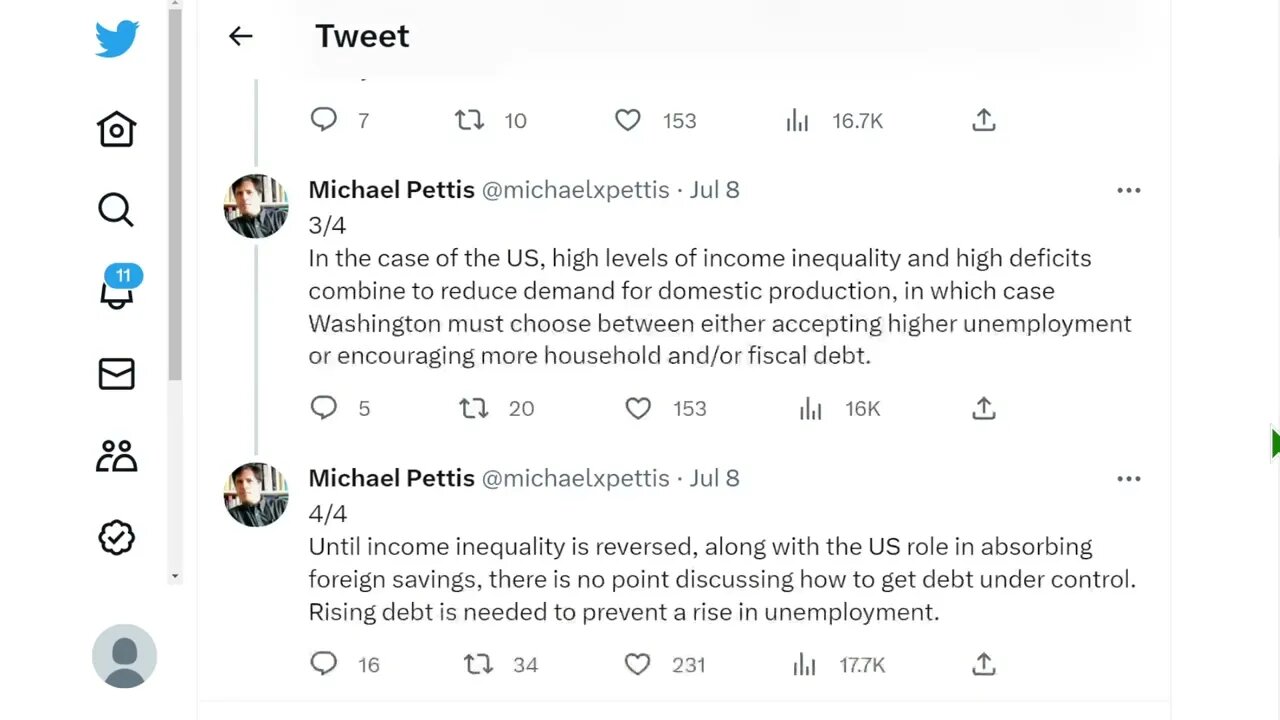Open more options on the 4/4 tweet
Image resolution: width=1280 pixels, height=720 pixels.
1128,479
